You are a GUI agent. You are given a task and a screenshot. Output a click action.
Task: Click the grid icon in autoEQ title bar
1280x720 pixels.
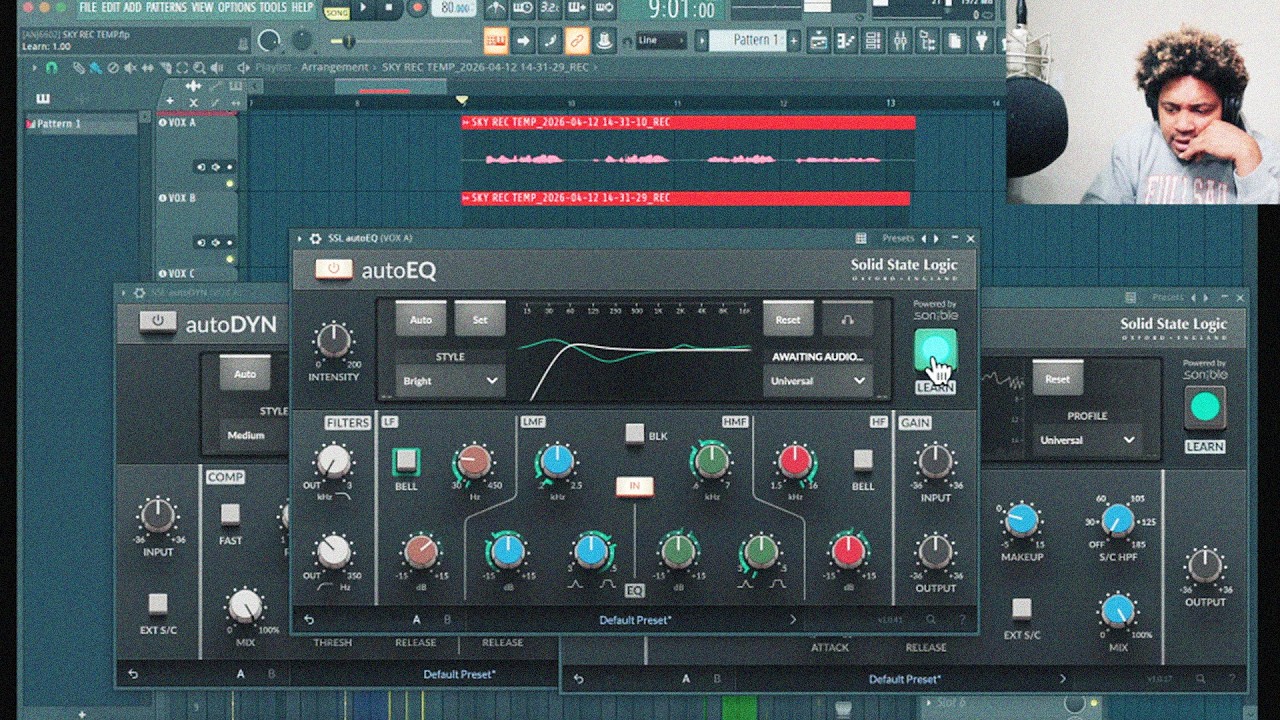pyautogui.click(x=861, y=238)
